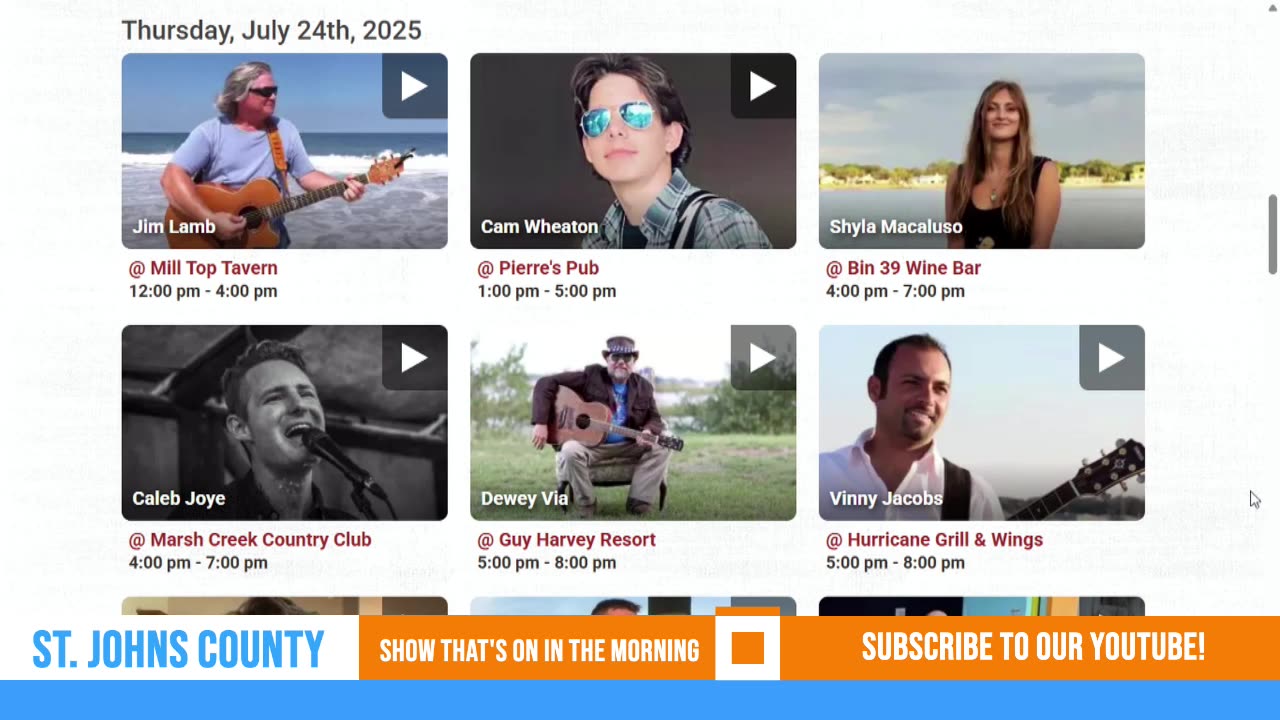Click the Caleb Joye name label
Screen dimensions: 1280x720
[179, 498]
